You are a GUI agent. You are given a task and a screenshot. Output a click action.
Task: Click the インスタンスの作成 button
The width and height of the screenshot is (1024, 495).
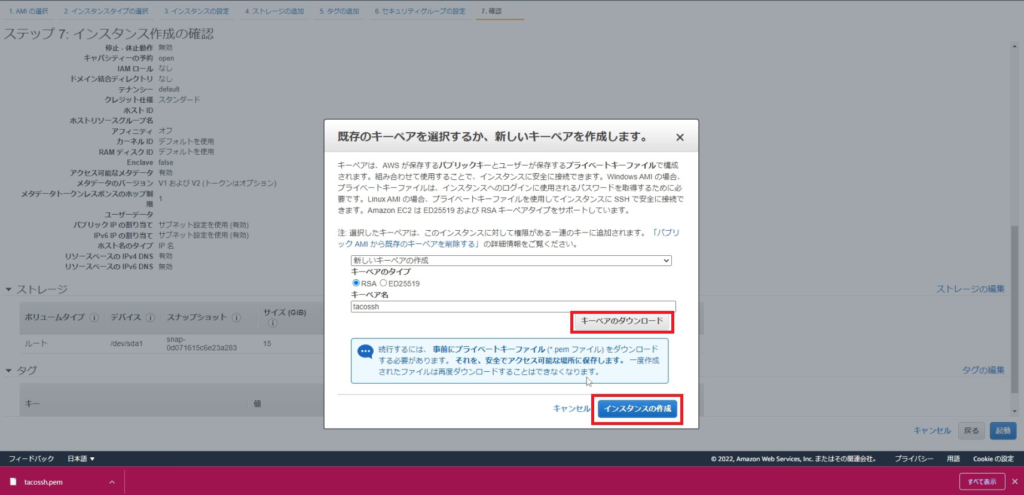[x=639, y=409]
